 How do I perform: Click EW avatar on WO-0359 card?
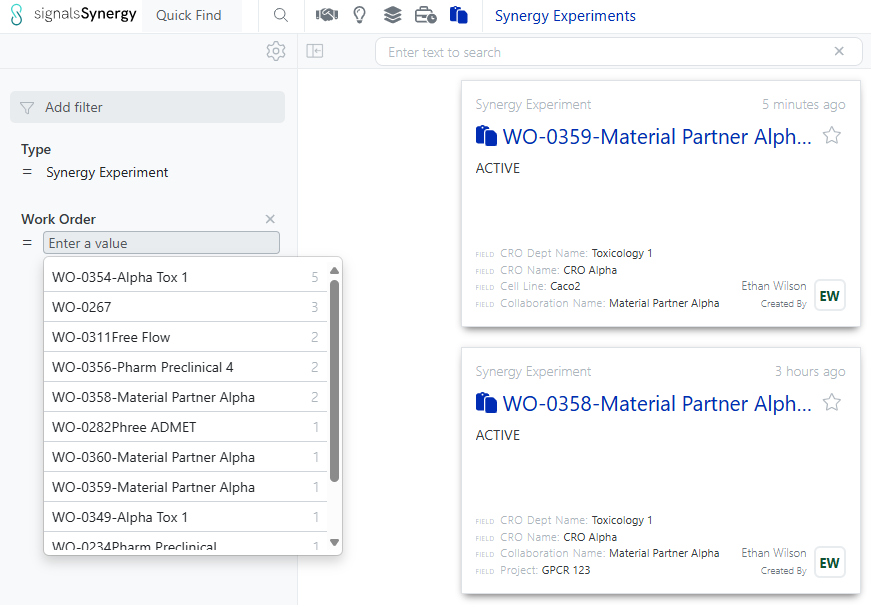click(829, 296)
